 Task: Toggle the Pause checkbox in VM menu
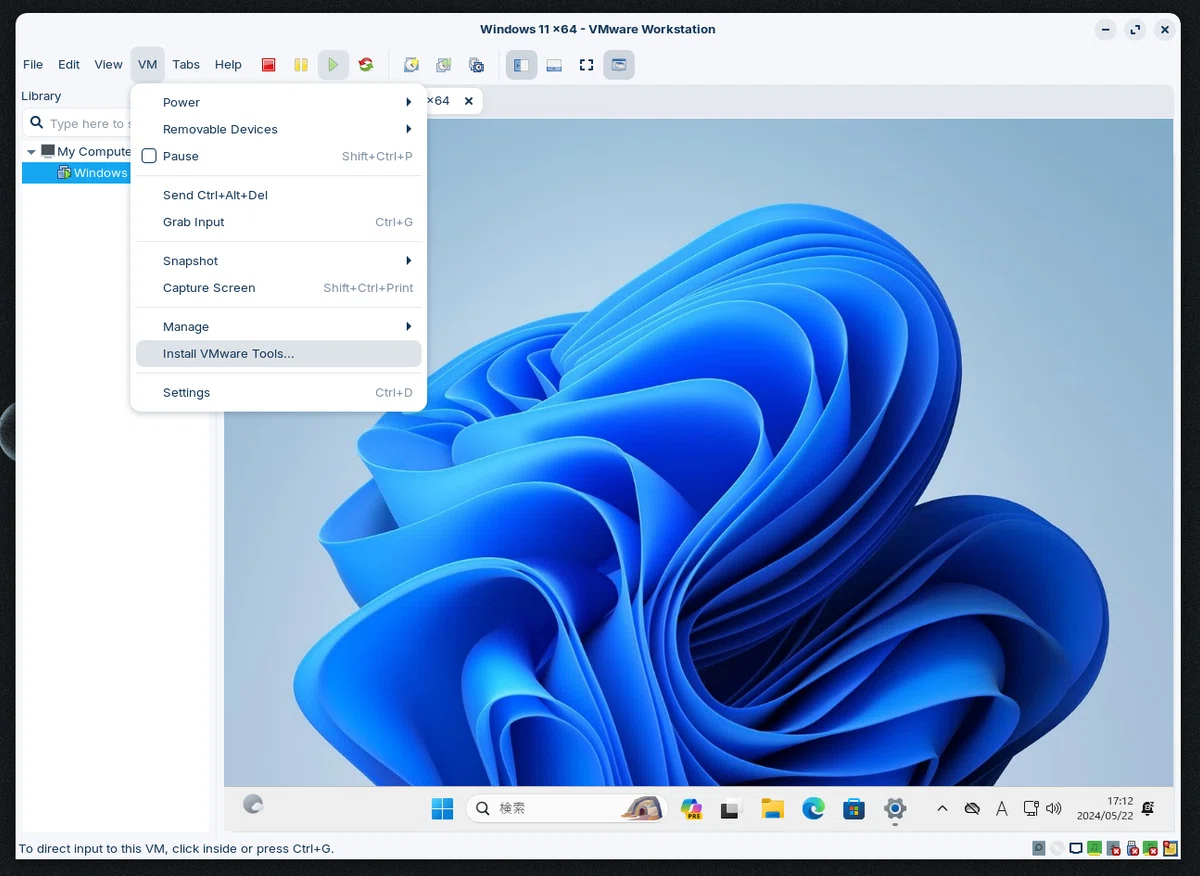[x=149, y=156]
